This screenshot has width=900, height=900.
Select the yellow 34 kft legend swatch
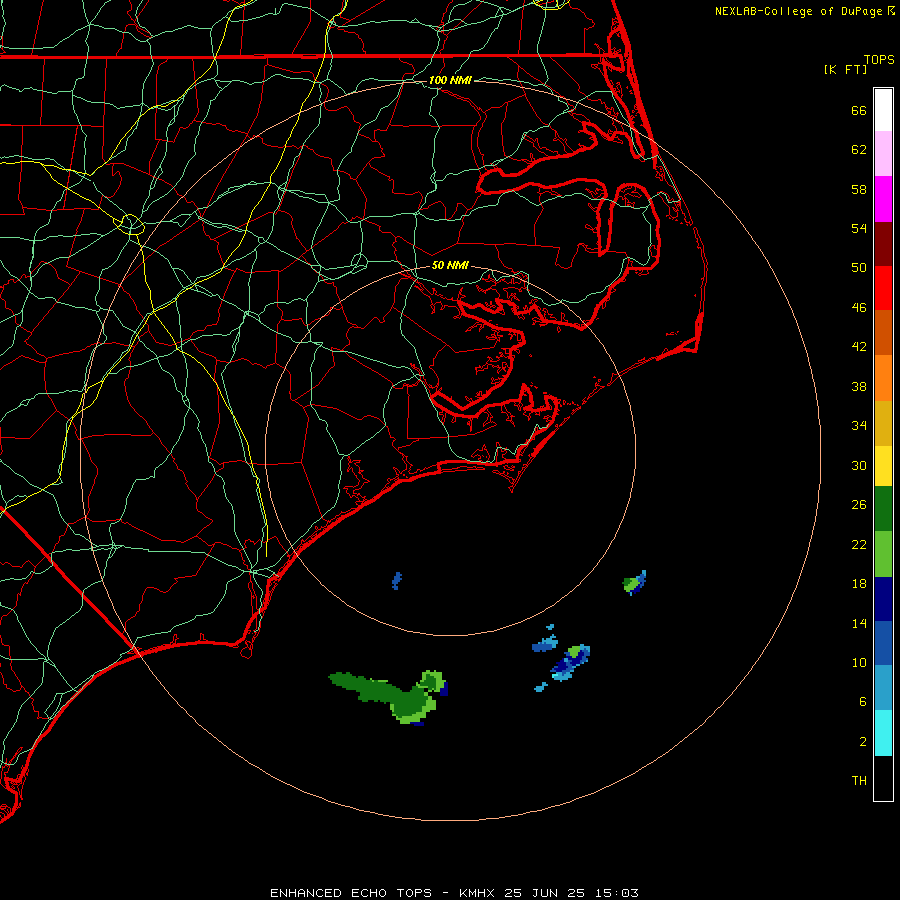pos(883,466)
